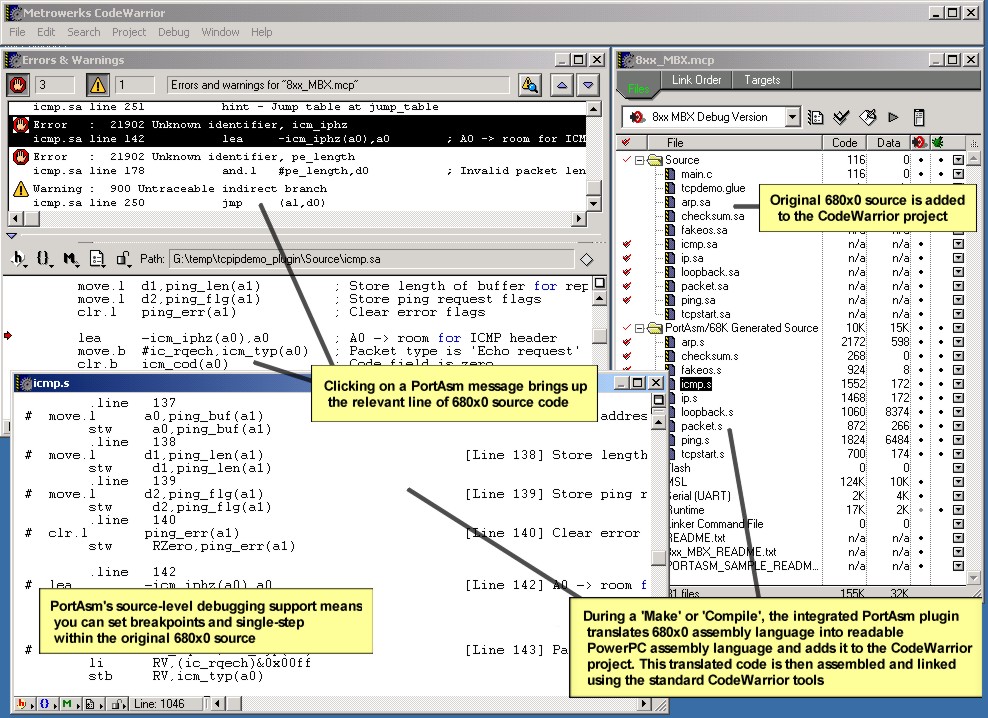Image resolution: width=988 pixels, height=718 pixels.
Task: Click the Target Settings icon in project toolbar
Action: pos(815,117)
